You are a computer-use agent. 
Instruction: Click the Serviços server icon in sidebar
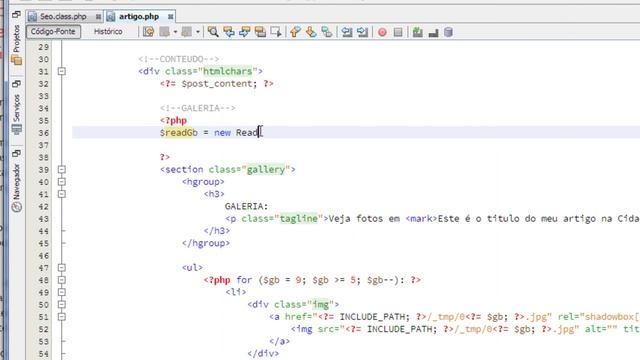click(x=17, y=129)
